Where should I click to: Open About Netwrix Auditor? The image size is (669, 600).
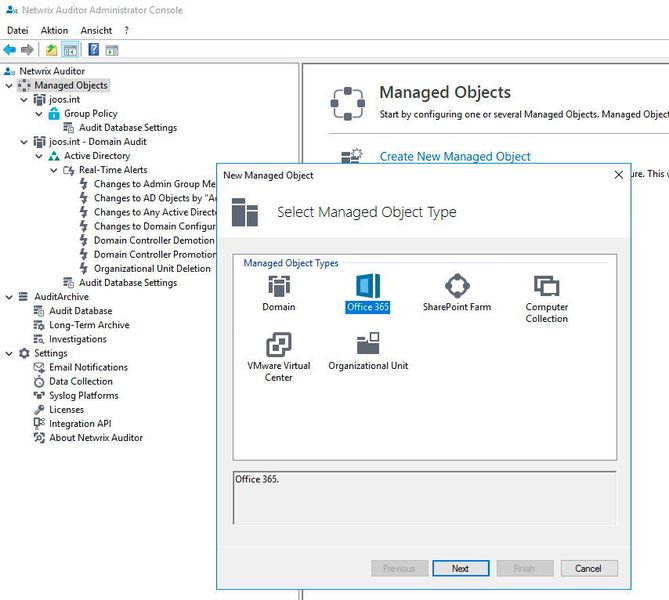click(x=96, y=437)
